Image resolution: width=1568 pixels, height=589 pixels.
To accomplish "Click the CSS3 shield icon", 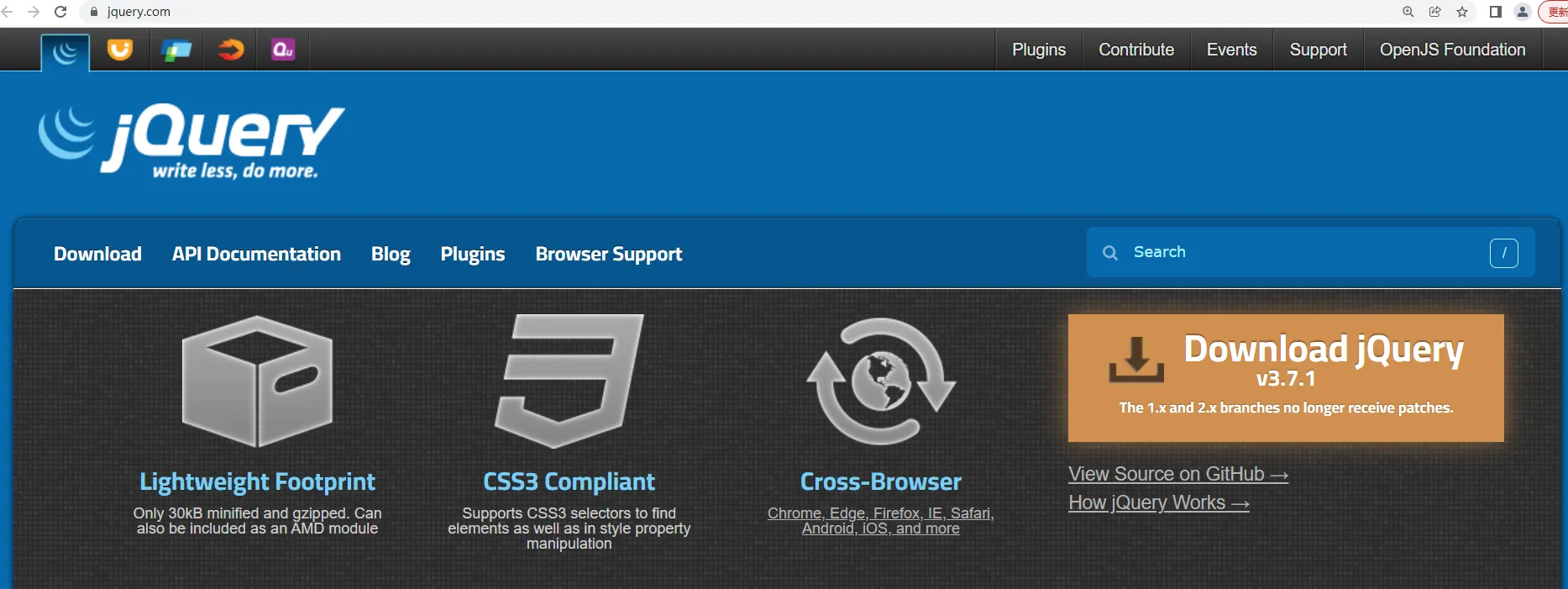I will pos(569,381).
